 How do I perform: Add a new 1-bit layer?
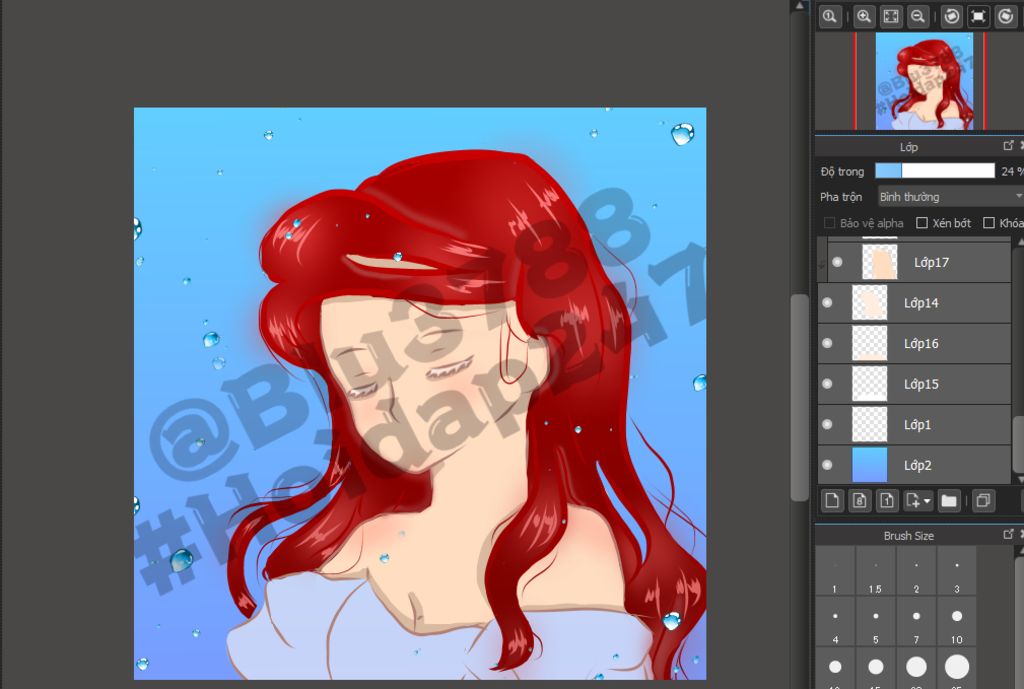pos(887,501)
